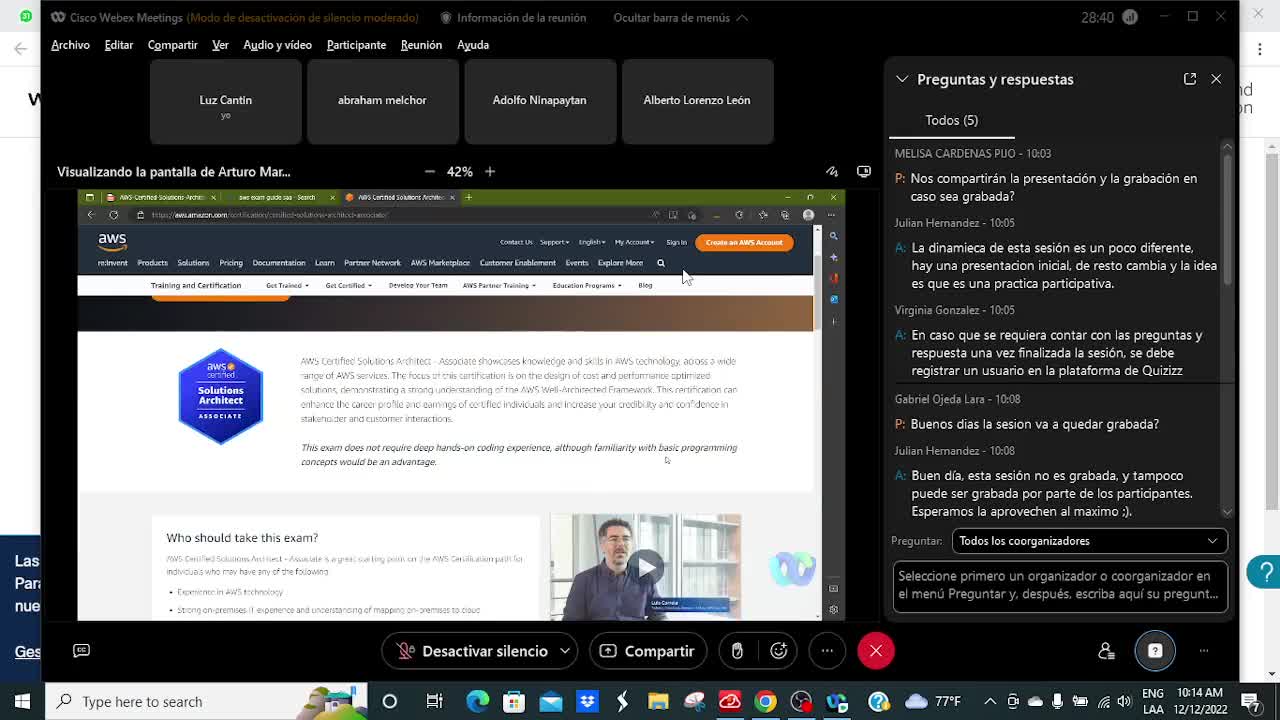Image resolution: width=1280 pixels, height=720 pixels.
Task: Open the reactions smiley button
Action: click(x=779, y=651)
